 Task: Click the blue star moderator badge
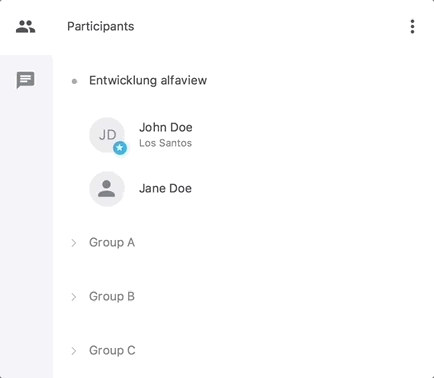(x=120, y=148)
